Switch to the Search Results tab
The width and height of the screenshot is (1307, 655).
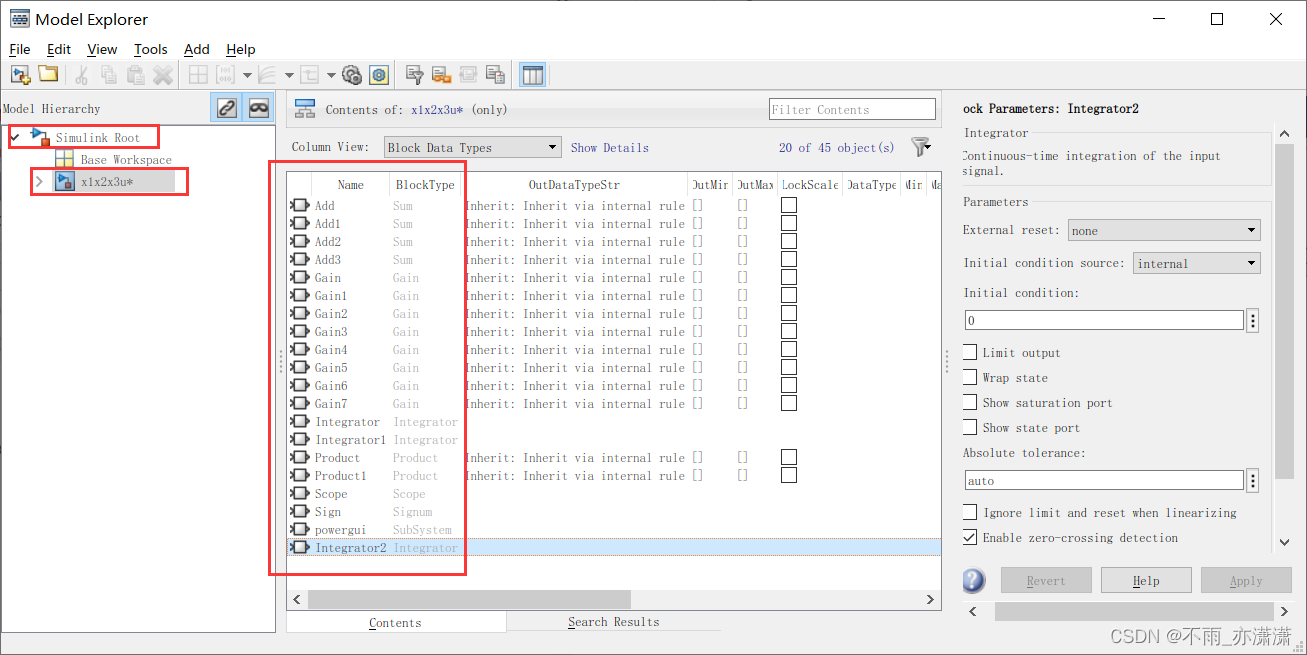point(614,622)
